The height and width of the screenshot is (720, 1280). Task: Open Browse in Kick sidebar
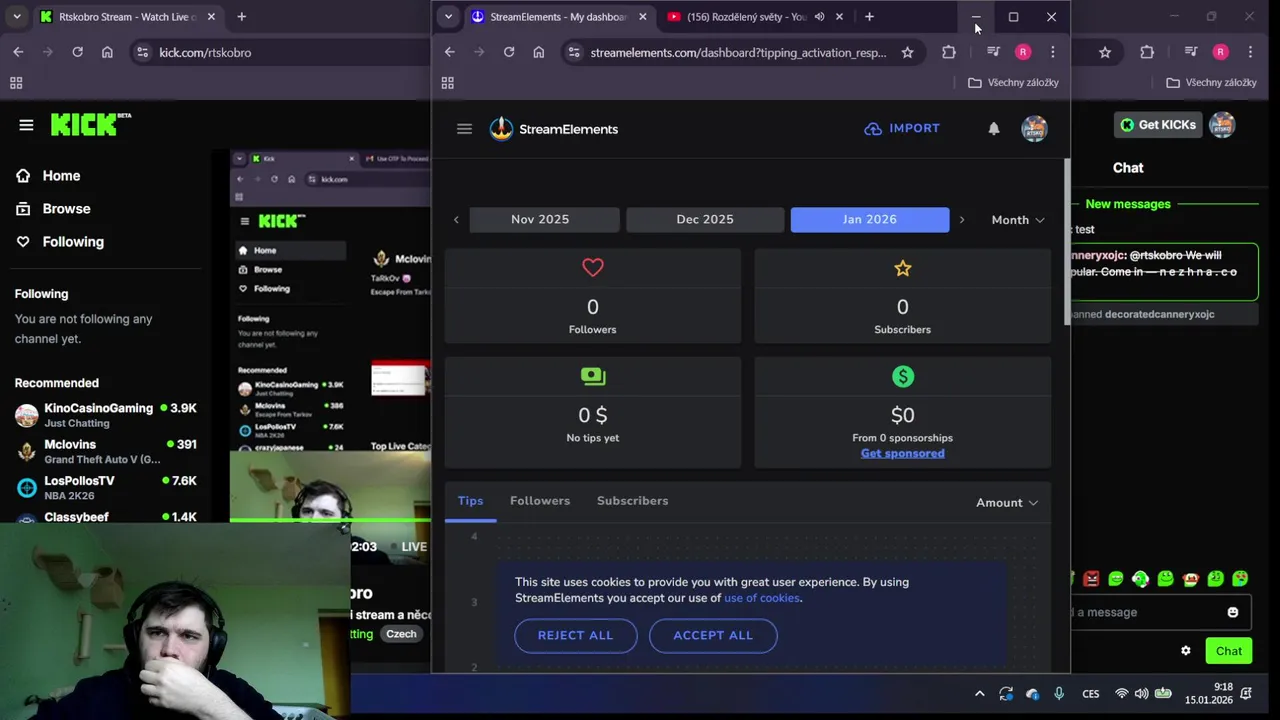pos(66,209)
